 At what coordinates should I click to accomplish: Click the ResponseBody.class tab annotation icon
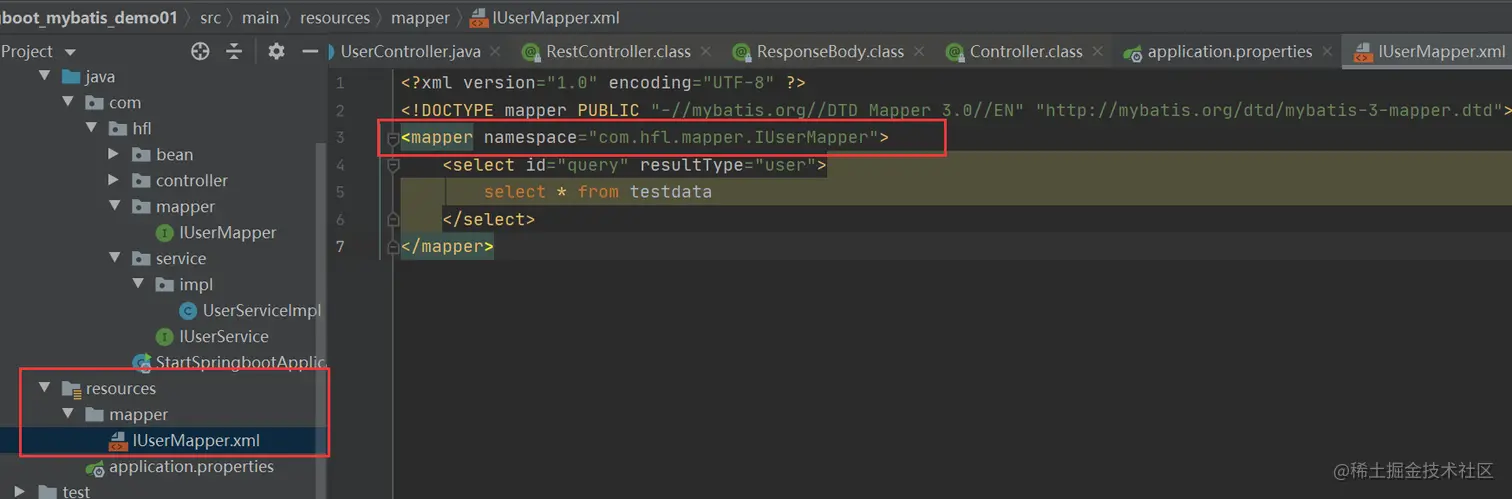741,52
